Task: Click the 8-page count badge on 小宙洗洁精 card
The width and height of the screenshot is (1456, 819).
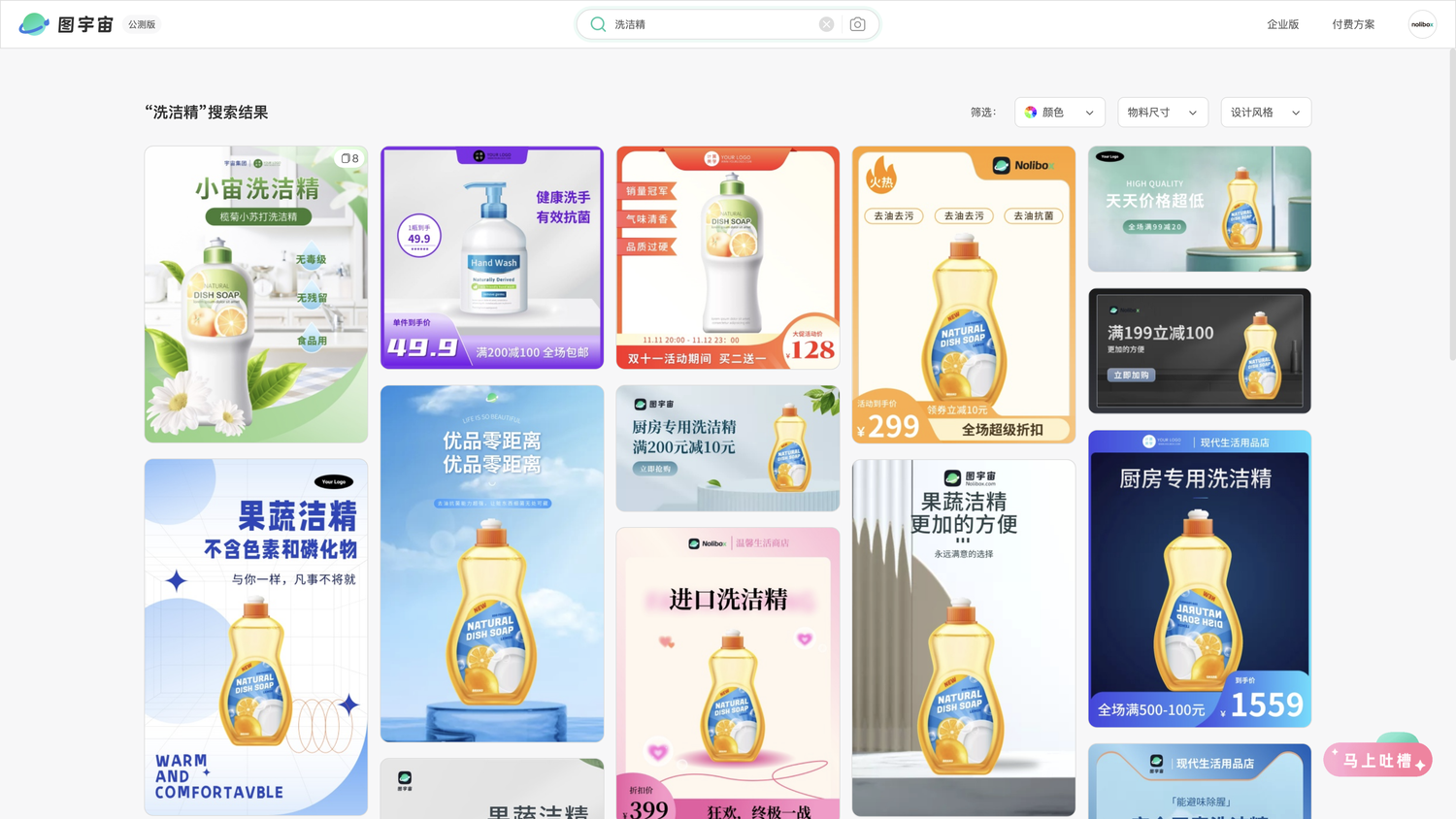Action: 350,158
